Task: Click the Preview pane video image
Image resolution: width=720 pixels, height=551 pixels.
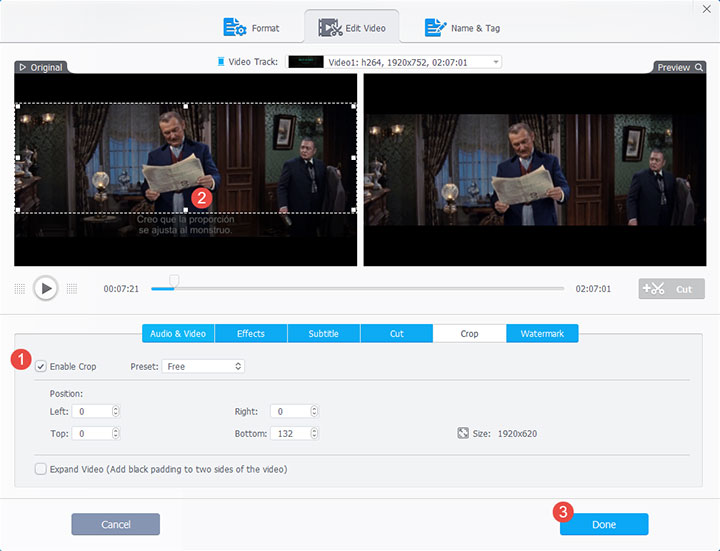Action: (535, 169)
